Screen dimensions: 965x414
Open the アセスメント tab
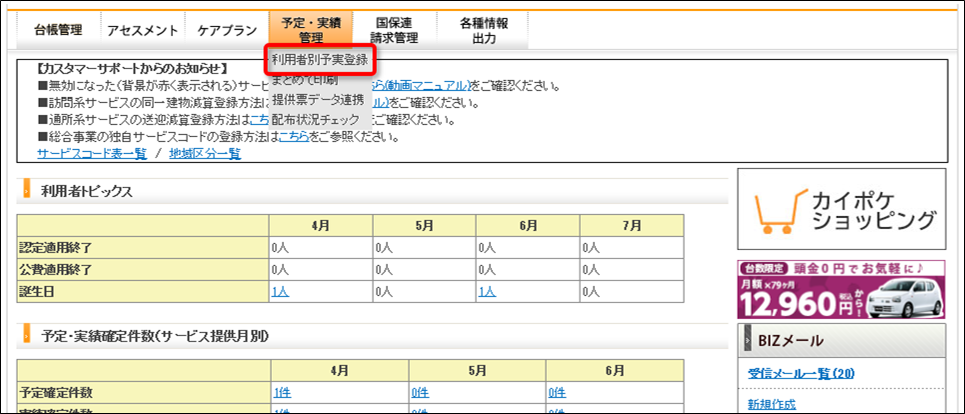pyautogui.click(x=142, y=30)
